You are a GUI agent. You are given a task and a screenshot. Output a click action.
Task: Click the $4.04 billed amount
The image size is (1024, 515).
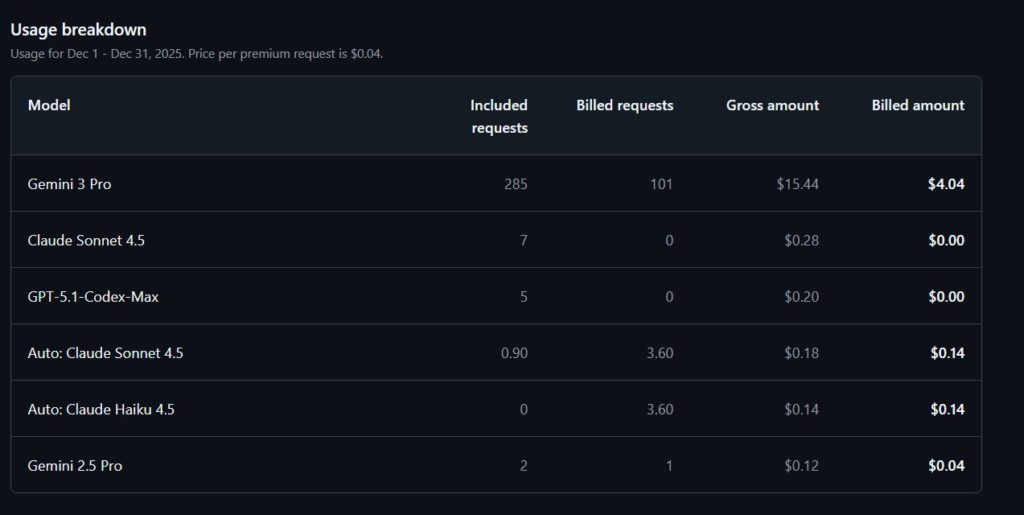pyautogui.click(x=946, y=184)
